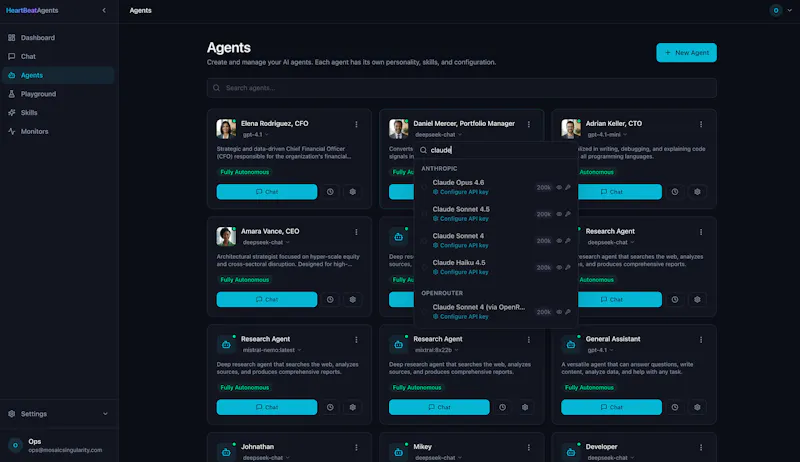Click the wrench icon for Claude Opus 4.6
The image size is (800, 462).
click(x=568, y=188)
